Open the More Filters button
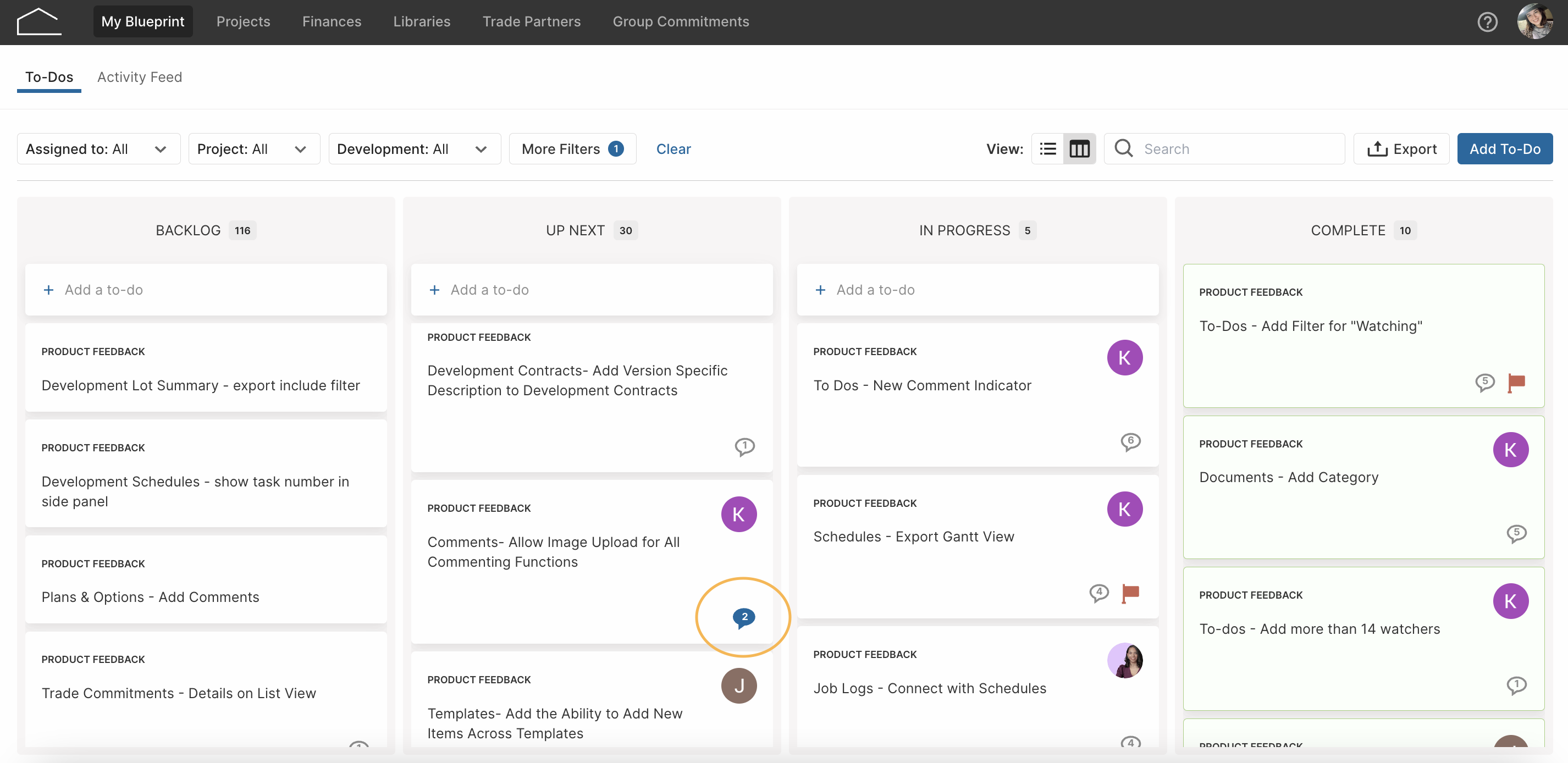Viewport: 1568px width, 763px height. point(572,148)
